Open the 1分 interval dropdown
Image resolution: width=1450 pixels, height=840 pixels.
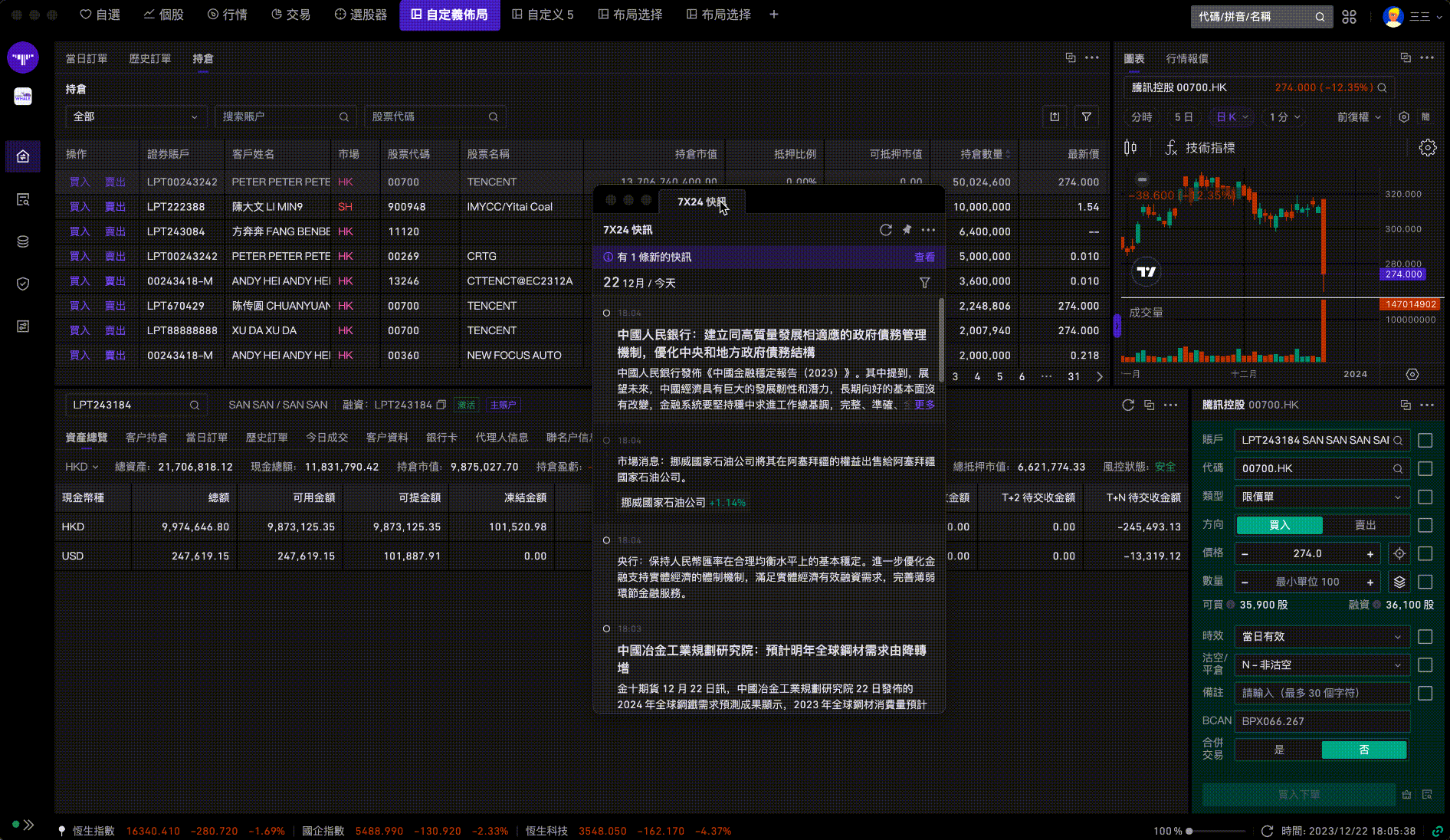pyautogui.click(x=1284, y=116)
